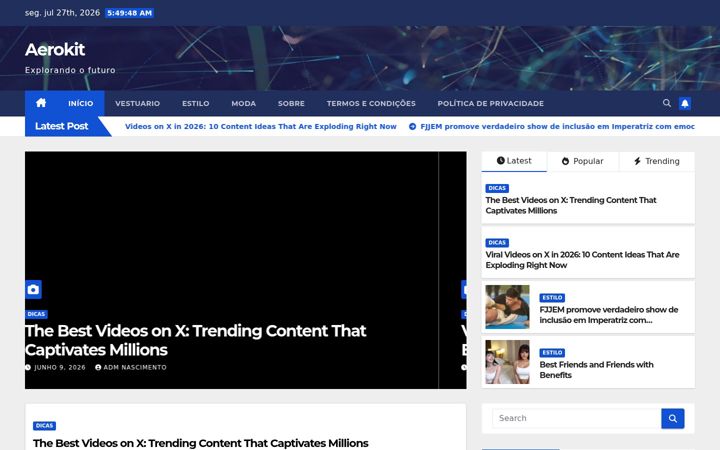Click the date text seg. jul 27th, 2026
This screenshot has height=450, width=720.
(x=62, y=13)
